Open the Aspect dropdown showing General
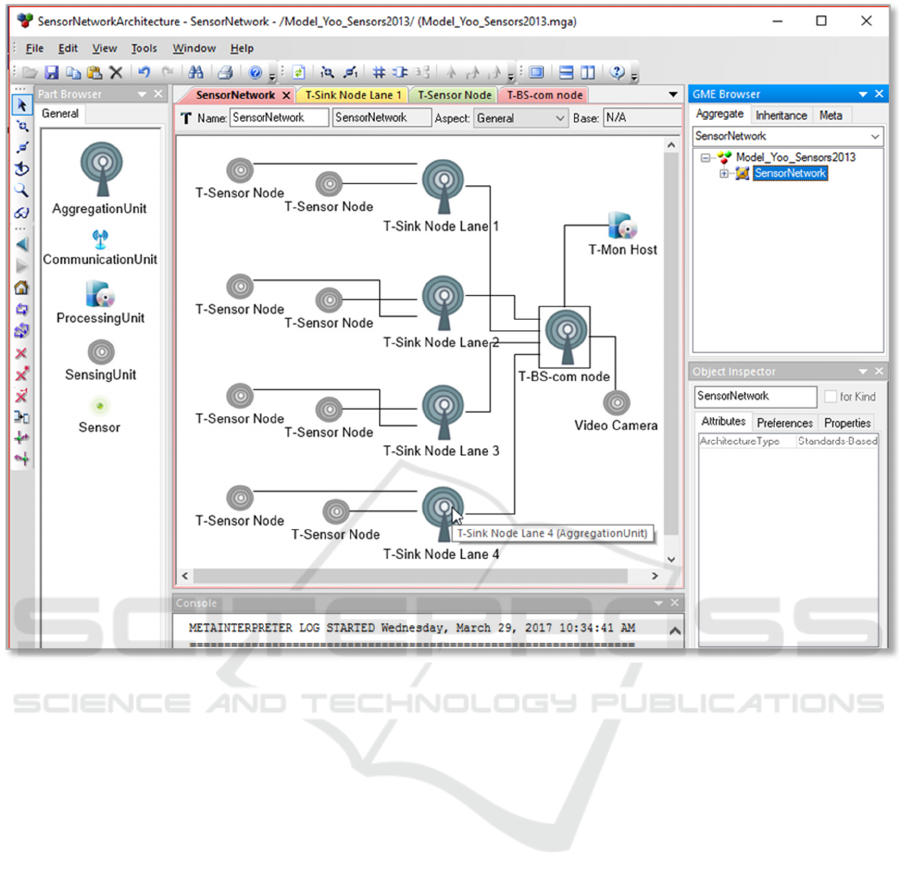The width and height of the screenshot is (901, 887). point(520,118)
